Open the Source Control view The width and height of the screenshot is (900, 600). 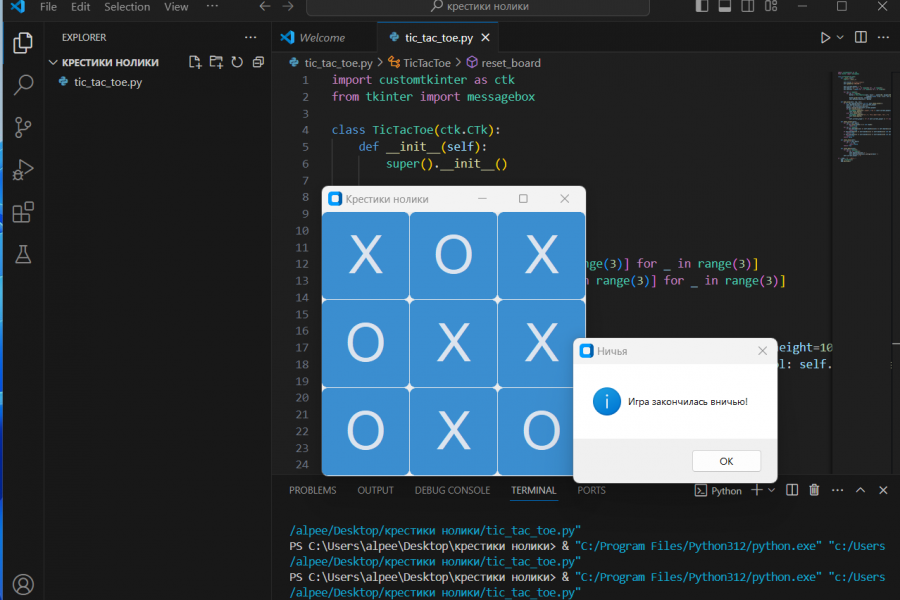(23, 127)
